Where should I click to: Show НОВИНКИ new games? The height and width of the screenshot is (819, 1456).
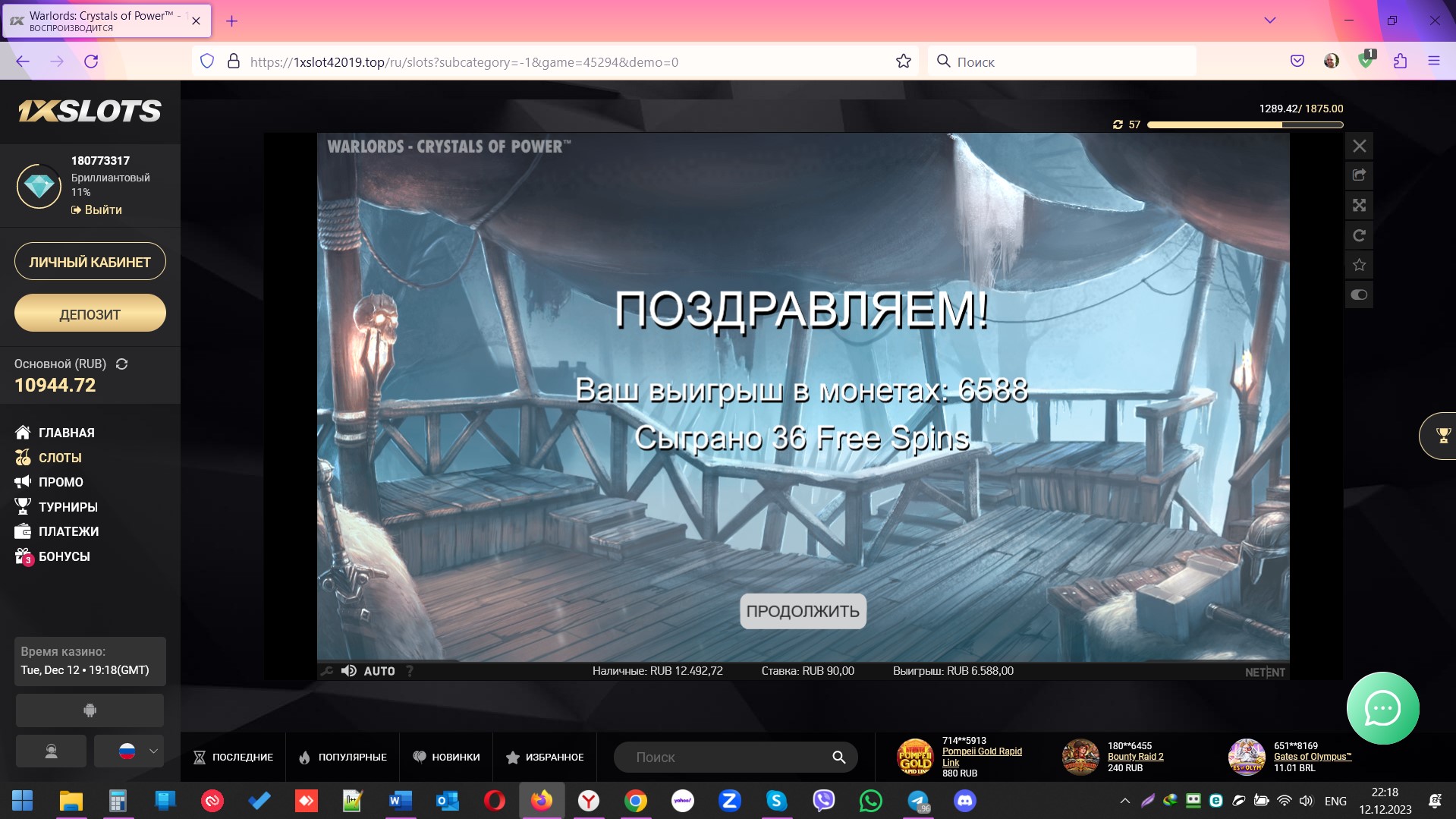pyautogui.click(x=446, y=758)
